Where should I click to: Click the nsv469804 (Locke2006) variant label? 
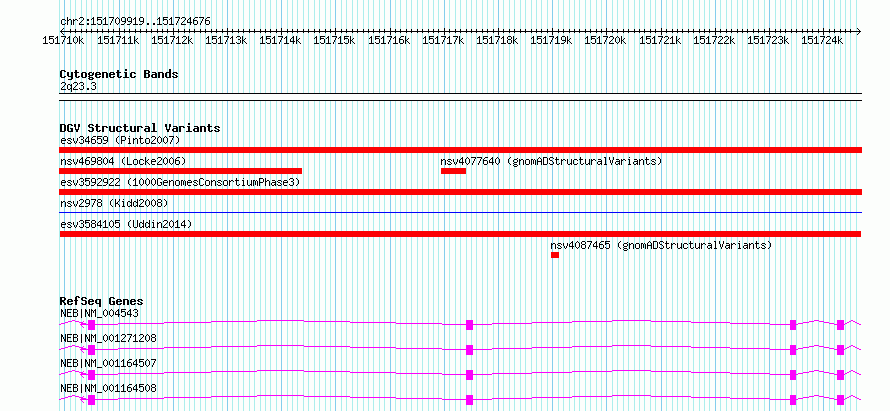pos(123,161)
